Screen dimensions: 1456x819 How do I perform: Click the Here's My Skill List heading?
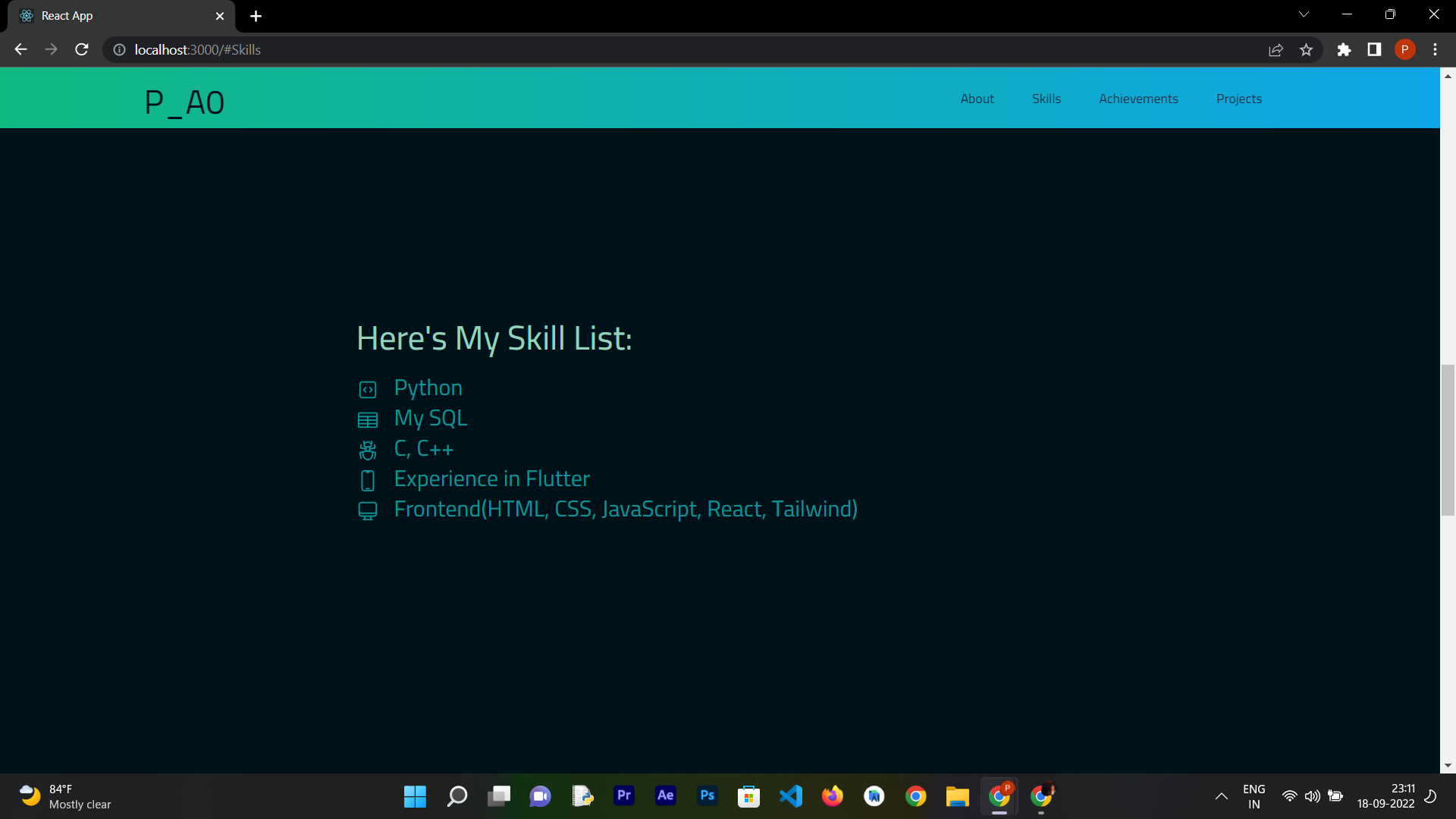tap(494, 338)
